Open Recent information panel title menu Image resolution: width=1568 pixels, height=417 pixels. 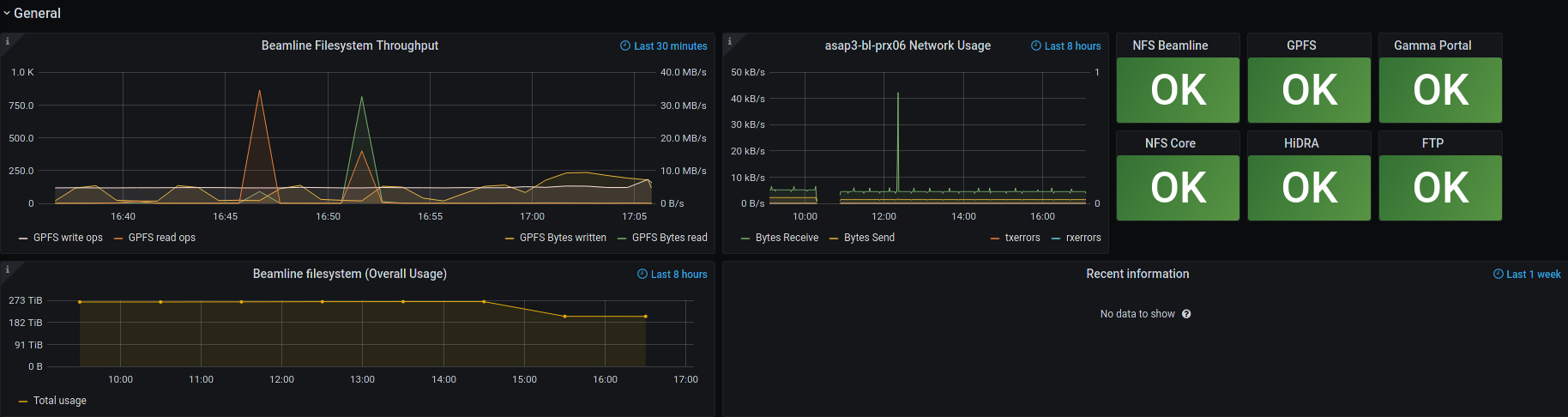tap(1137, 274)
